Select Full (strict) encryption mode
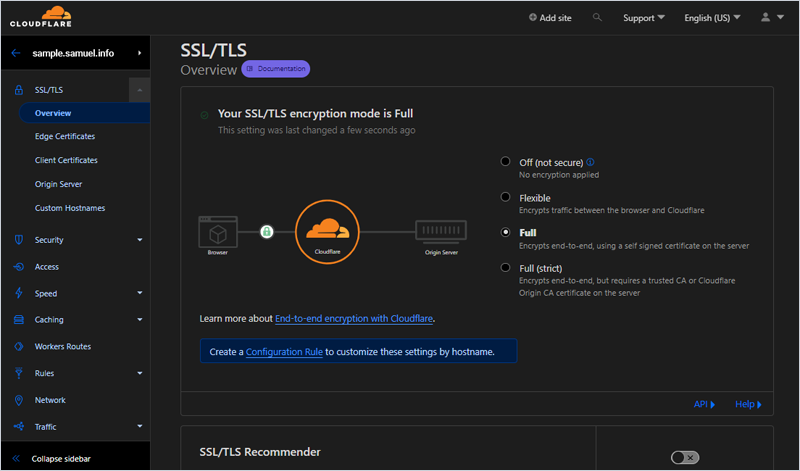This screenshot has width=800, height=471. click(x=506, y=267)
